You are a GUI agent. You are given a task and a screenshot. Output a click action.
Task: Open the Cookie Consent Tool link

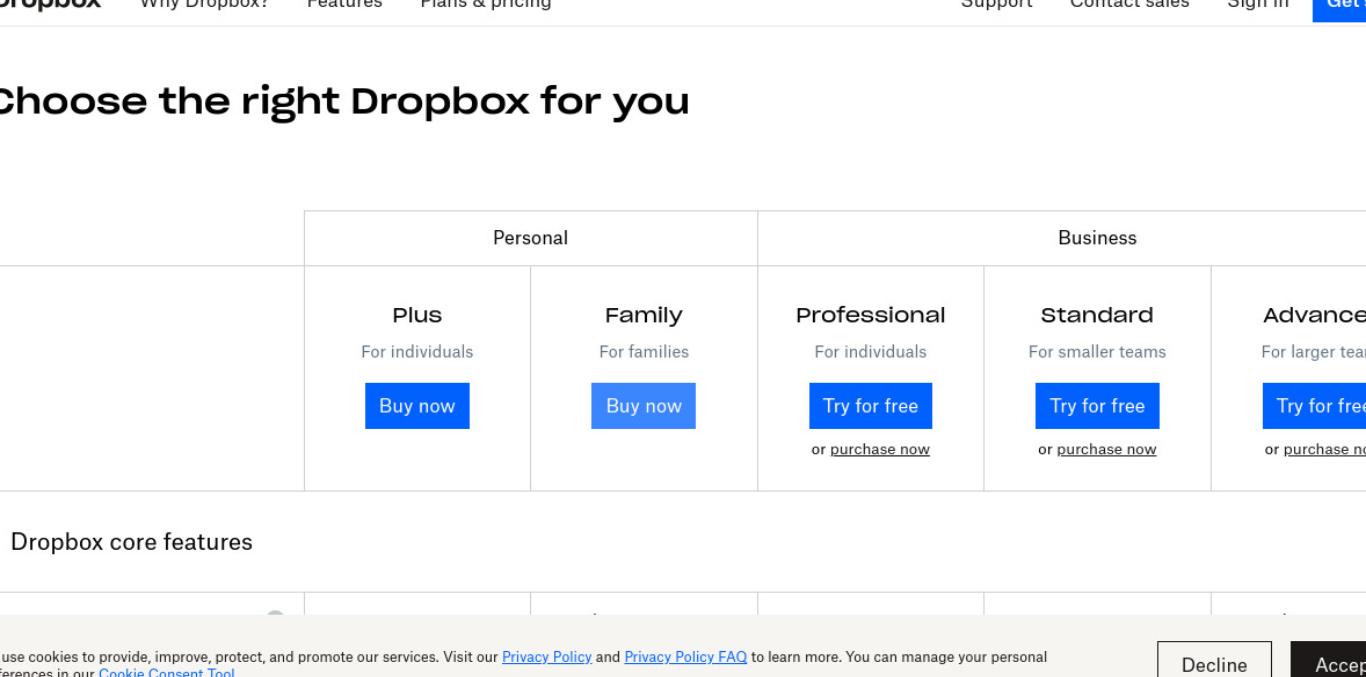[167, 672]
